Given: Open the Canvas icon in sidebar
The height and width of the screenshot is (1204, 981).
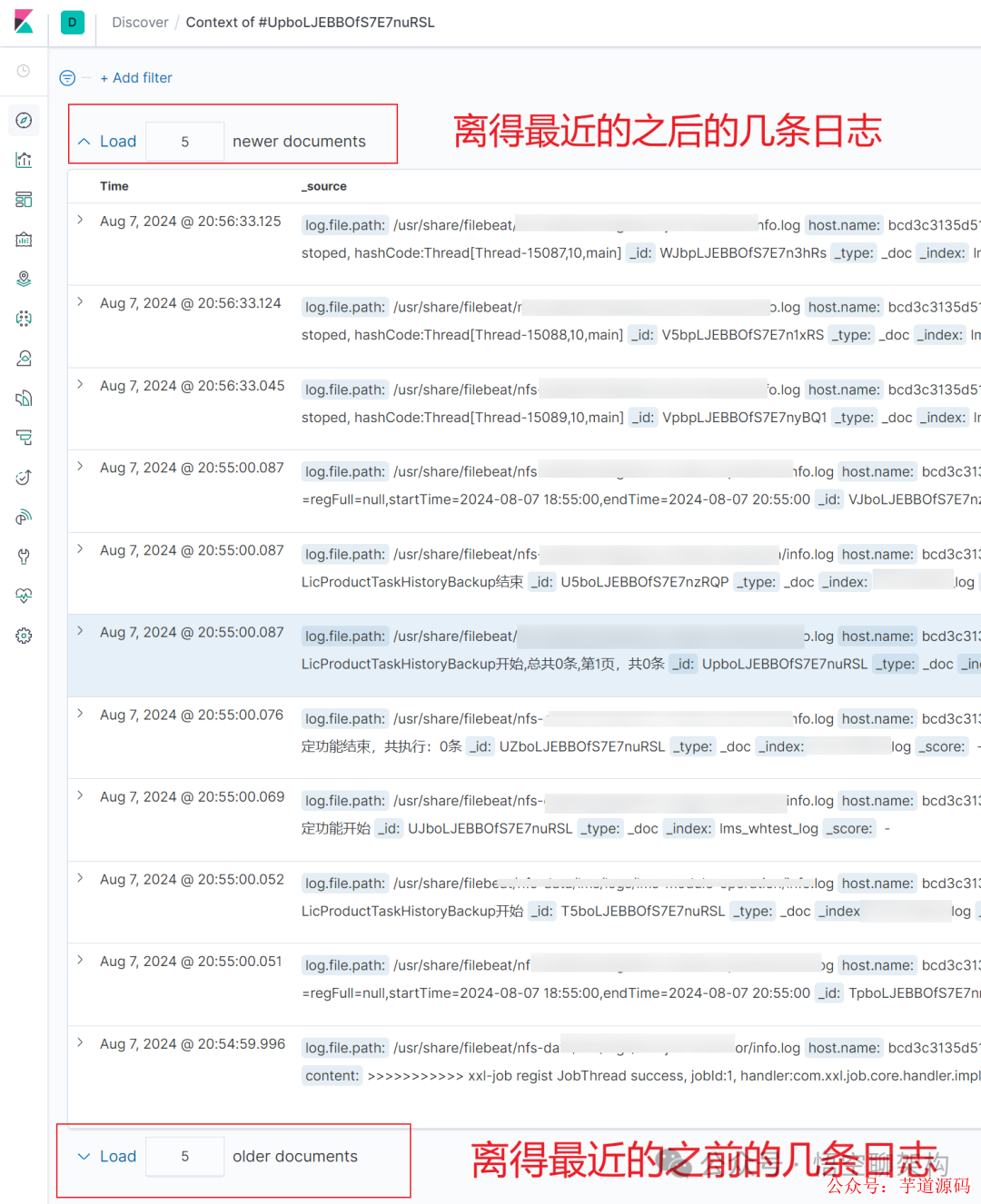Looking at the screenshot, I should [x=24, y=239].
